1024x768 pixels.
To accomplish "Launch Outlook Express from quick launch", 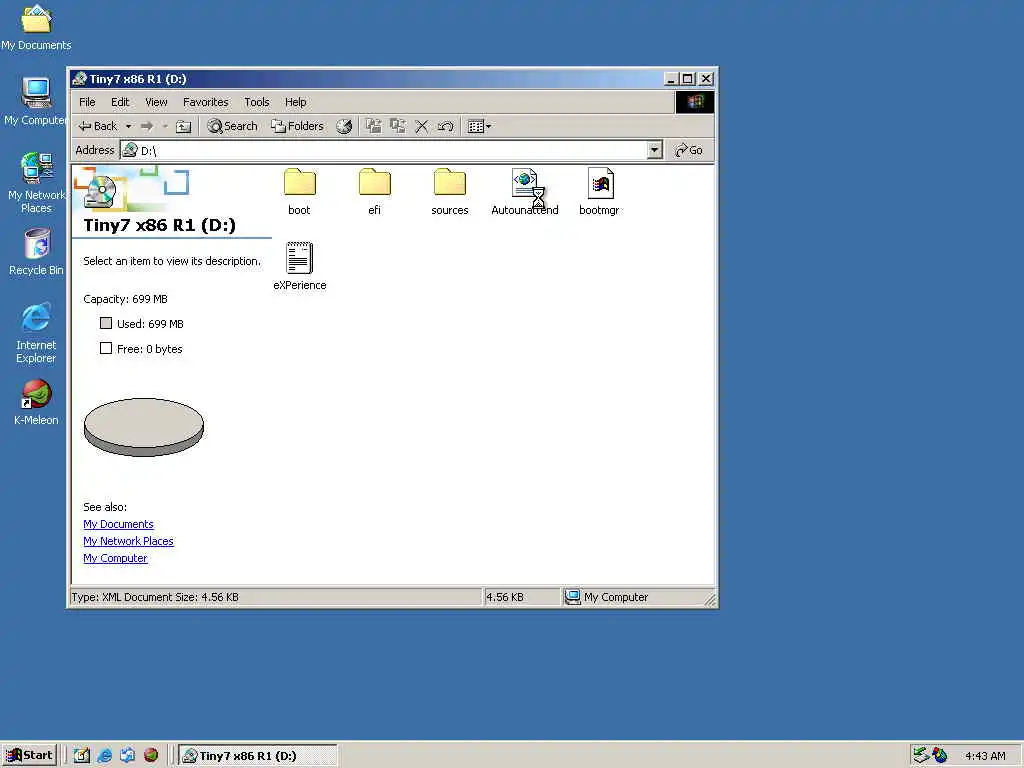I will click(x=127, y=755).
